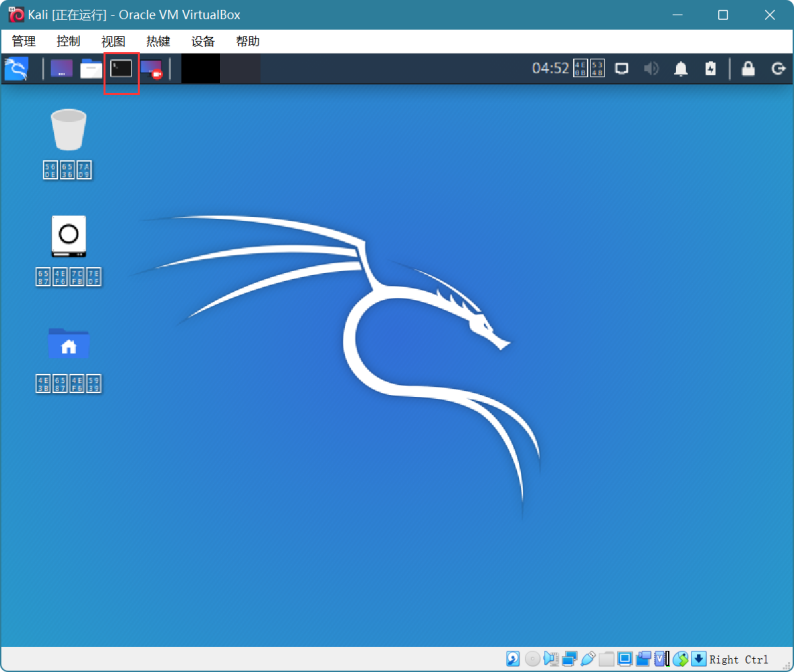Click the keyboard capture arrow icon
794x672 pixels.
coord(699,659)
